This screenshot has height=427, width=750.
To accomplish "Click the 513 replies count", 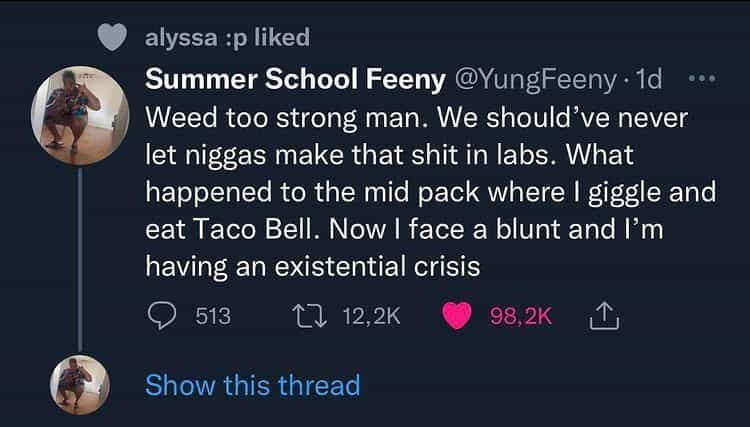I will point(213,317).
